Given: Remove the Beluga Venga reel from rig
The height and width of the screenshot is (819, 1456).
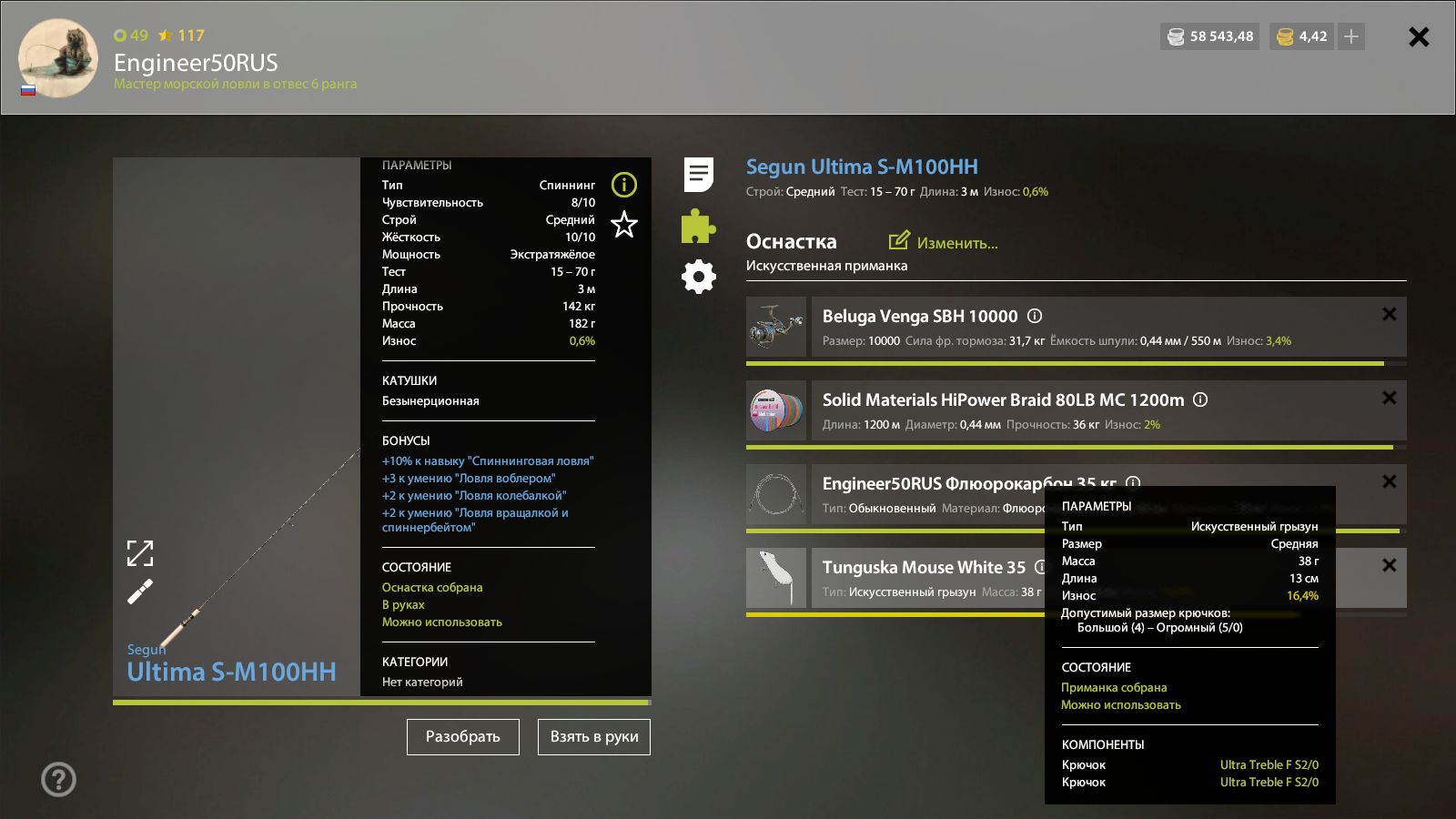Looking at the screenshot, I should pos(1390,314).
